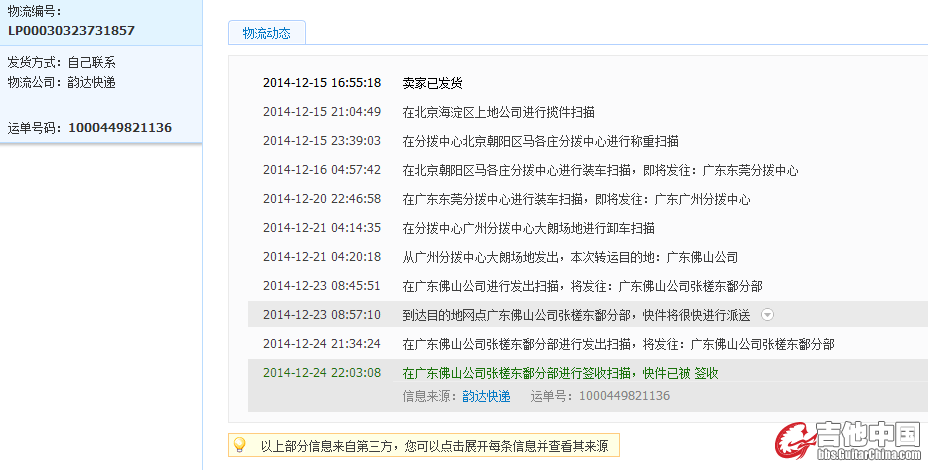Select the 2014-12-24 21:34:24 tracking row

pos(618,344)
